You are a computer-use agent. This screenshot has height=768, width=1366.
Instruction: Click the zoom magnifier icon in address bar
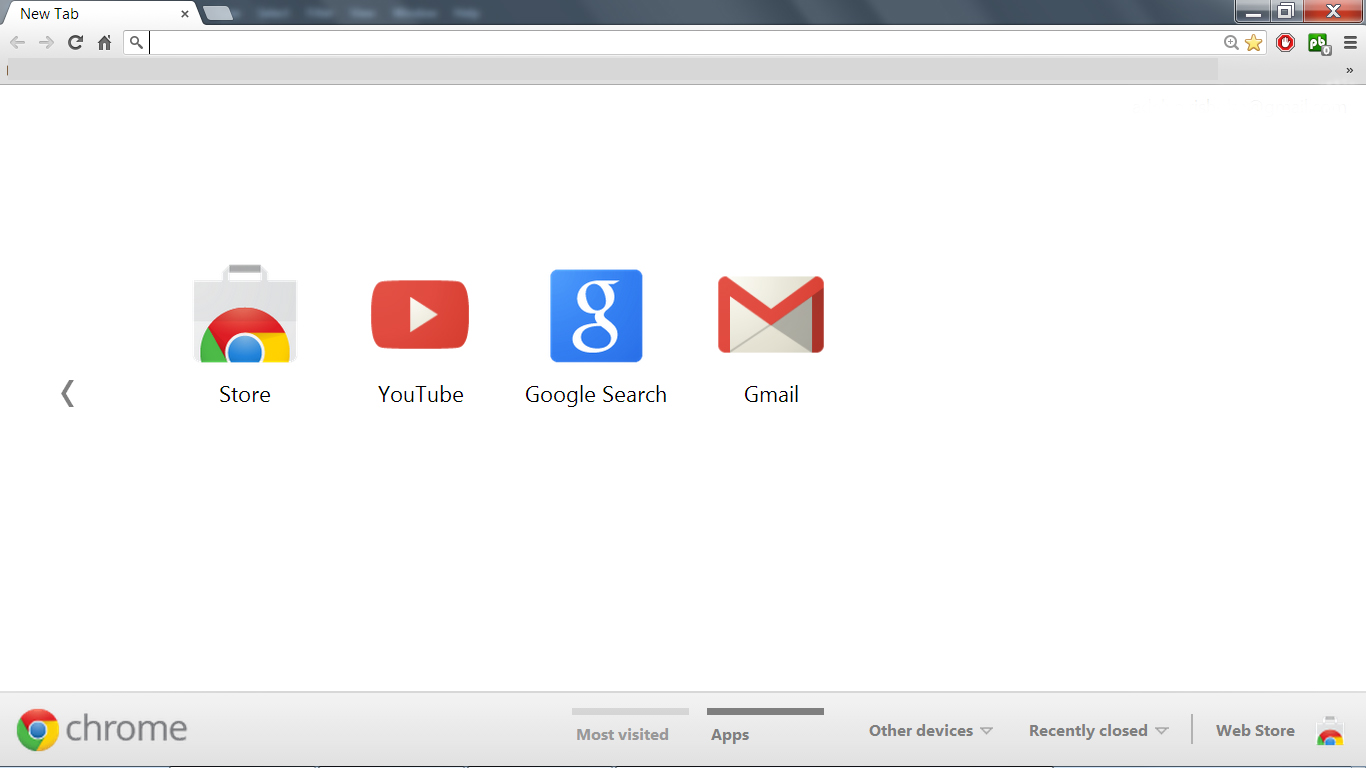pos(1231,42)
